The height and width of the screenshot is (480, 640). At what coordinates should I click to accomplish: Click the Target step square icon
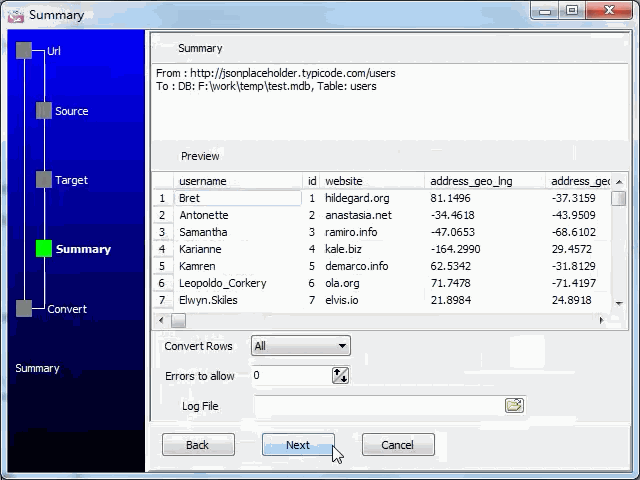point(44,180)
